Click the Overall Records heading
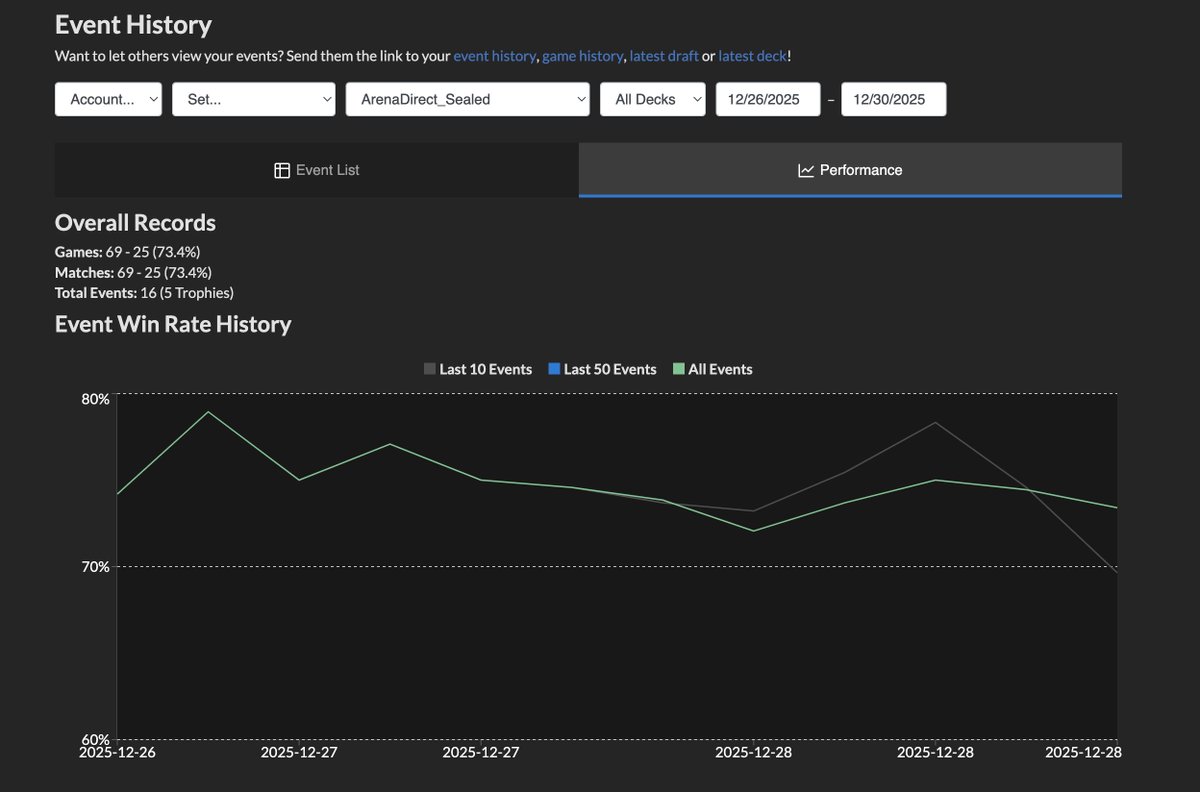Viewport: 1200px width, 792px height. (135, 222)
